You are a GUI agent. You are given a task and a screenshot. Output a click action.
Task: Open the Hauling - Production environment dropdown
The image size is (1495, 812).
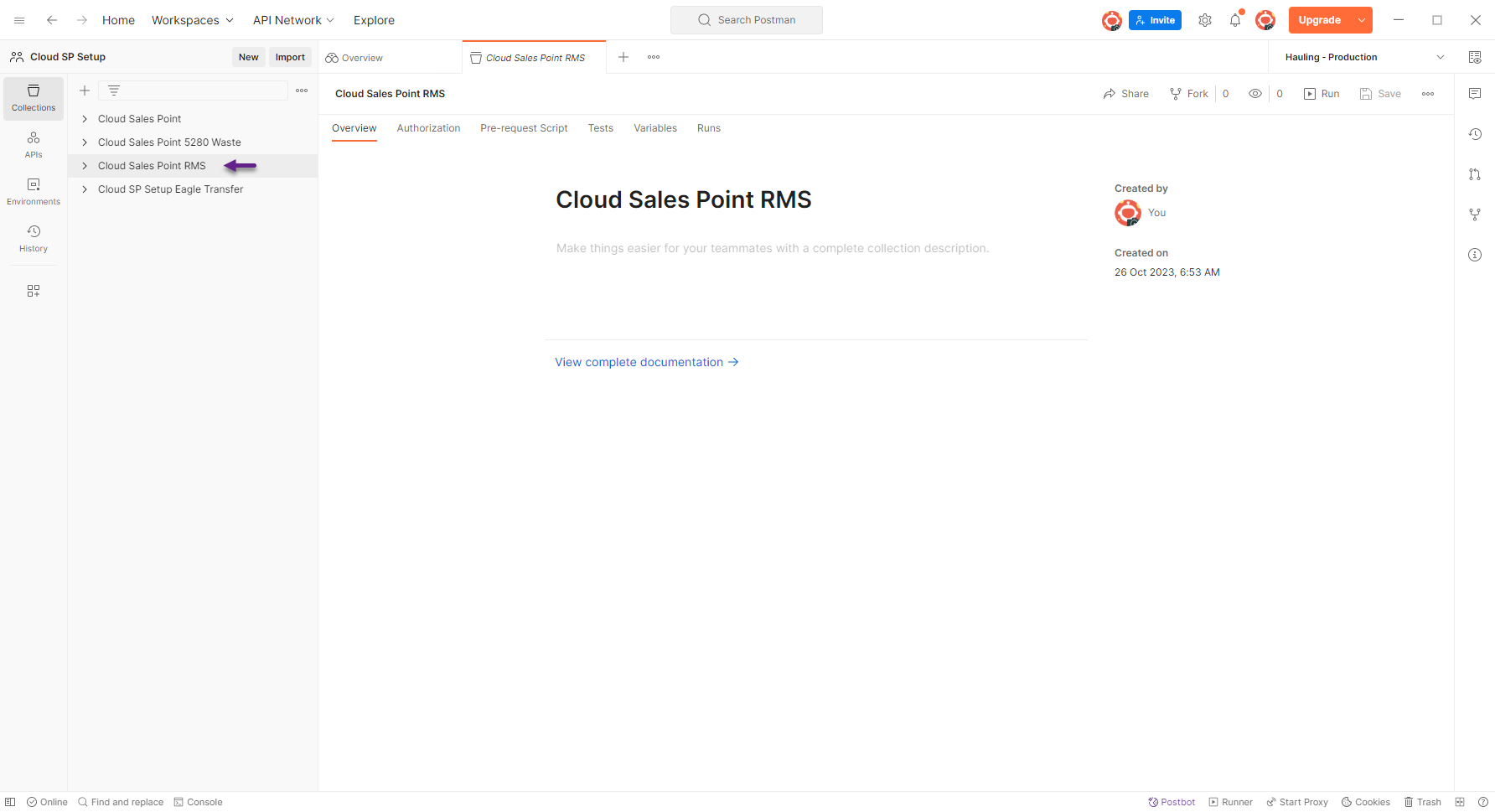point(1364,57)
